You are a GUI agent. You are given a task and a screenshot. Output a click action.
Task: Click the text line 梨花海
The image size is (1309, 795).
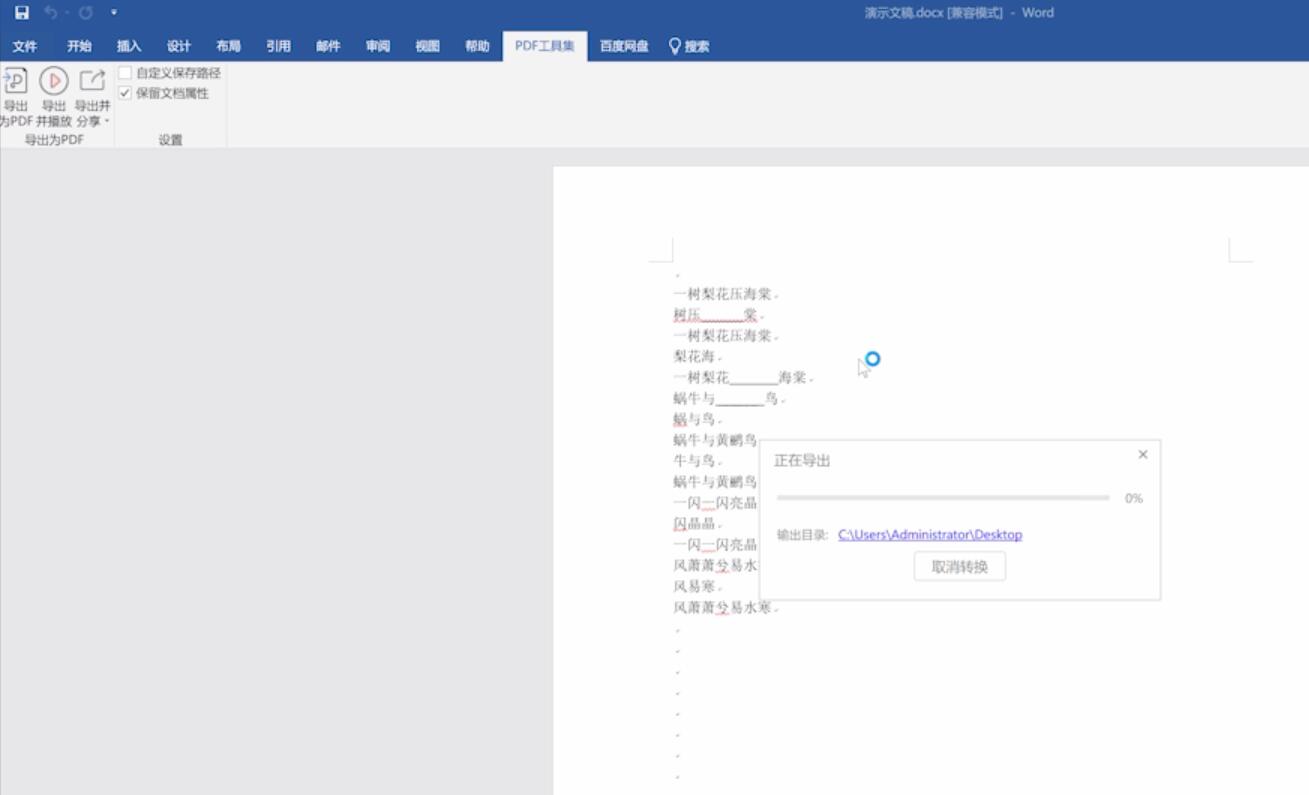[696, 356]
